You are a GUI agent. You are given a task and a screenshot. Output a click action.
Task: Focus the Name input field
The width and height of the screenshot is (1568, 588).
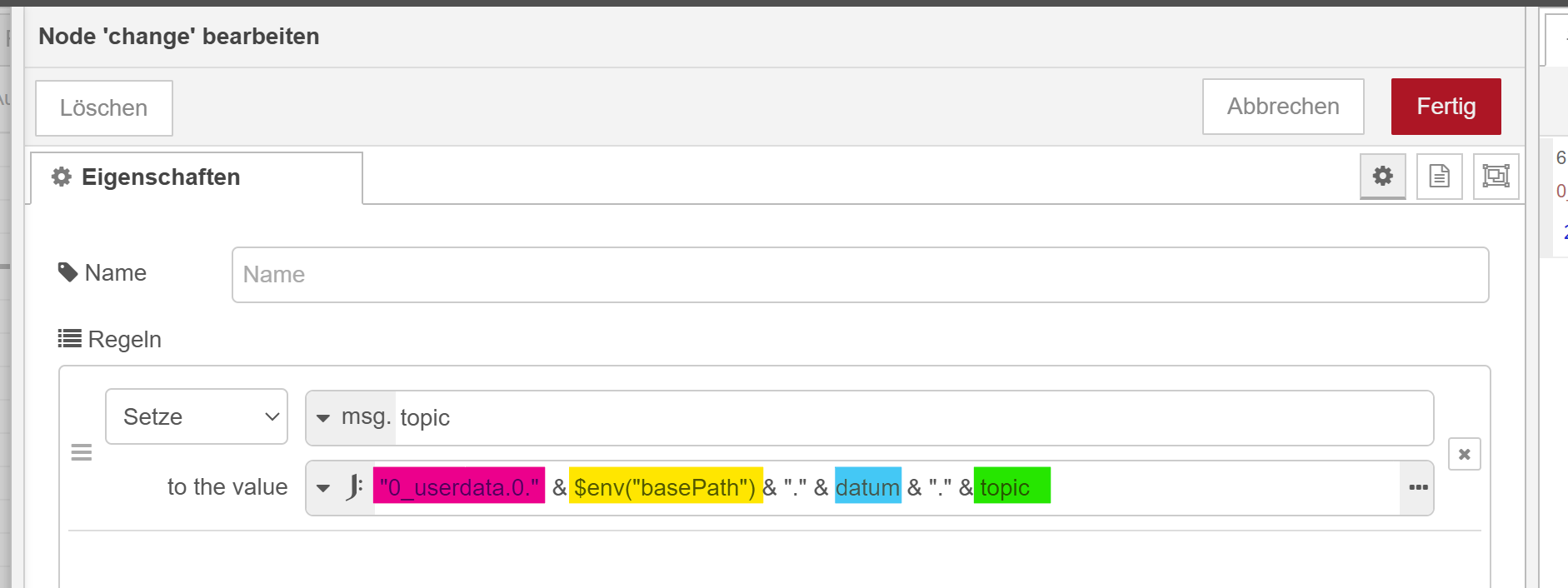coord(859,275)
